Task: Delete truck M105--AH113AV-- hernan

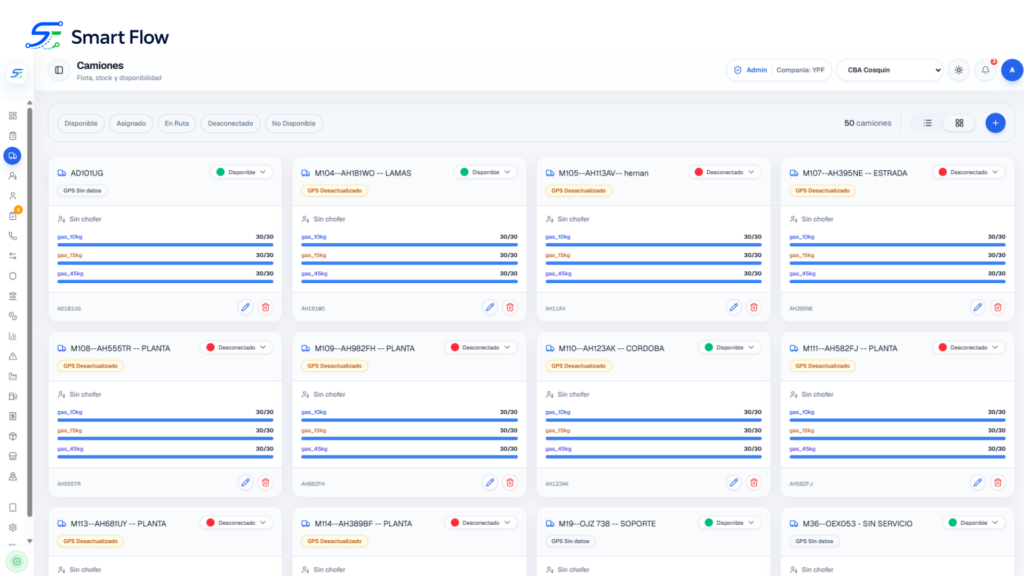Action: (754, 307)
